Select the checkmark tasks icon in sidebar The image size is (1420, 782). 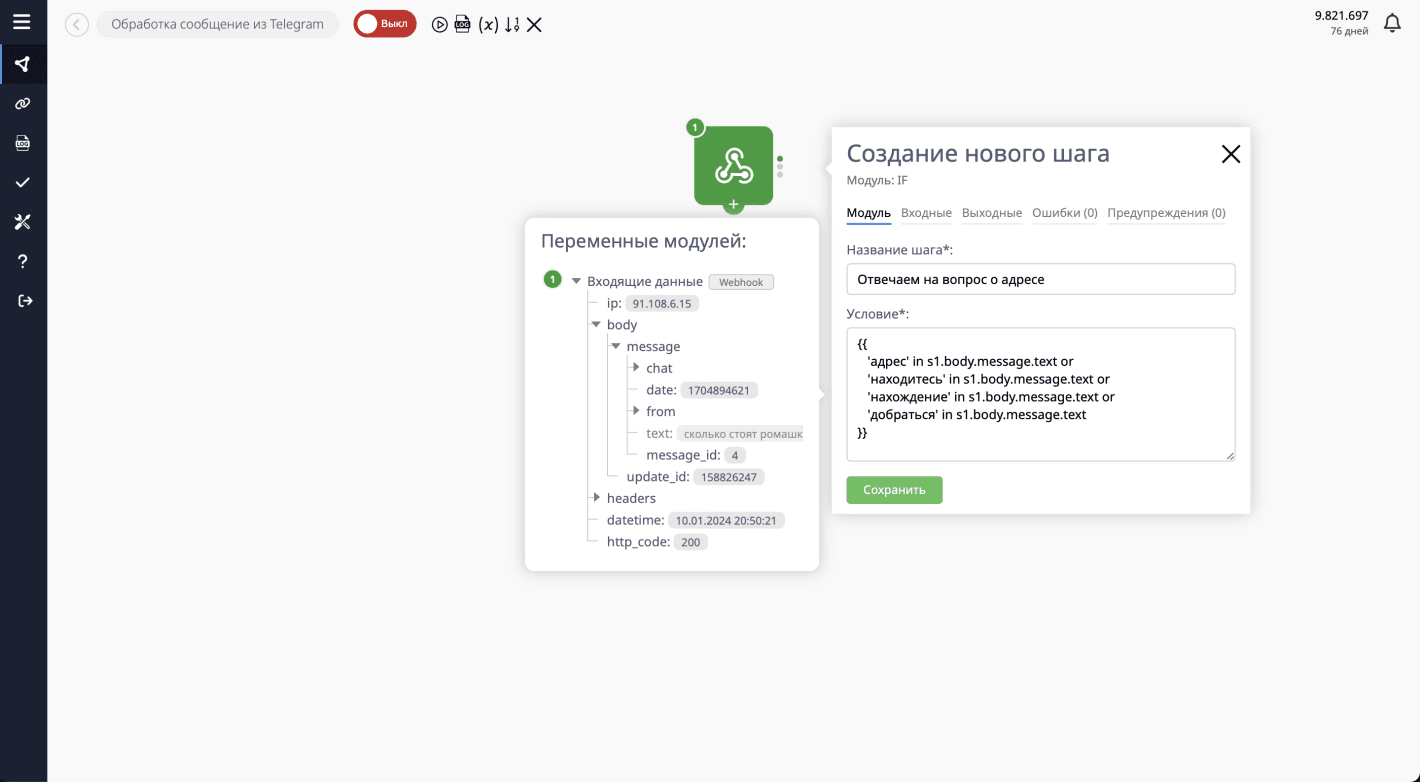coord(22,182)
